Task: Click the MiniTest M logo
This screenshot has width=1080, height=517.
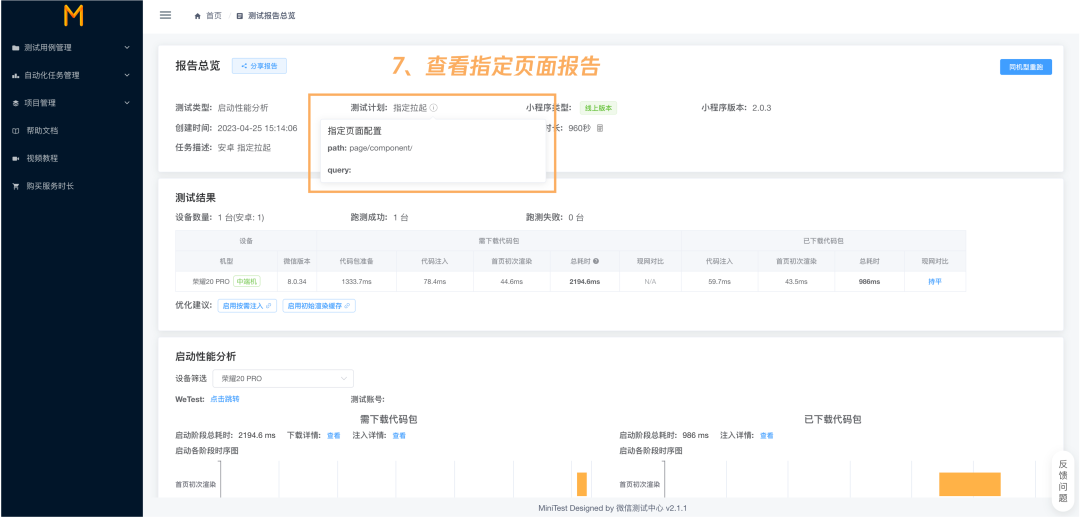Action: (73, 15)
